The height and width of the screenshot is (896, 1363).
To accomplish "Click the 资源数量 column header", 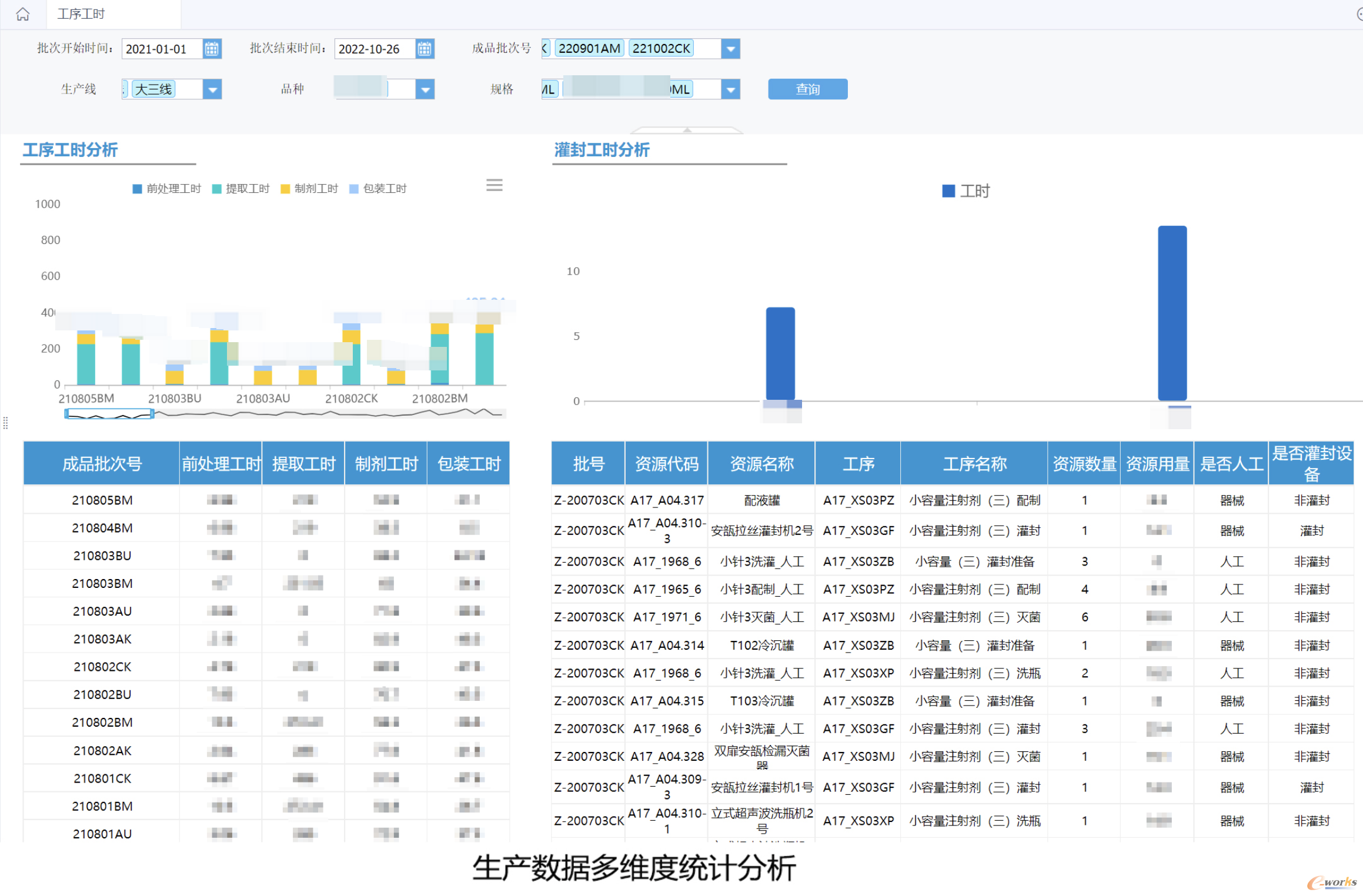I will pyautogui.click(x=1084, y=464).
